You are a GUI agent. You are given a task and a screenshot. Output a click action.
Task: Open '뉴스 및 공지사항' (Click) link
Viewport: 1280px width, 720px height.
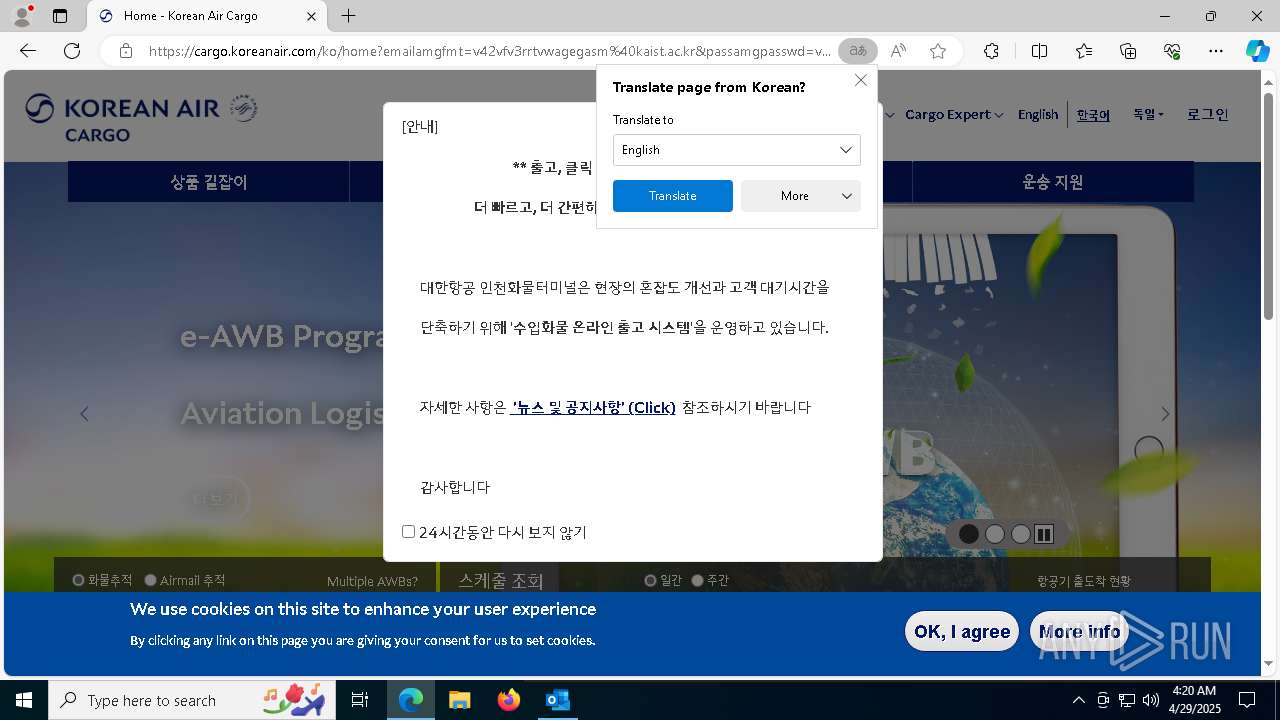593,407
